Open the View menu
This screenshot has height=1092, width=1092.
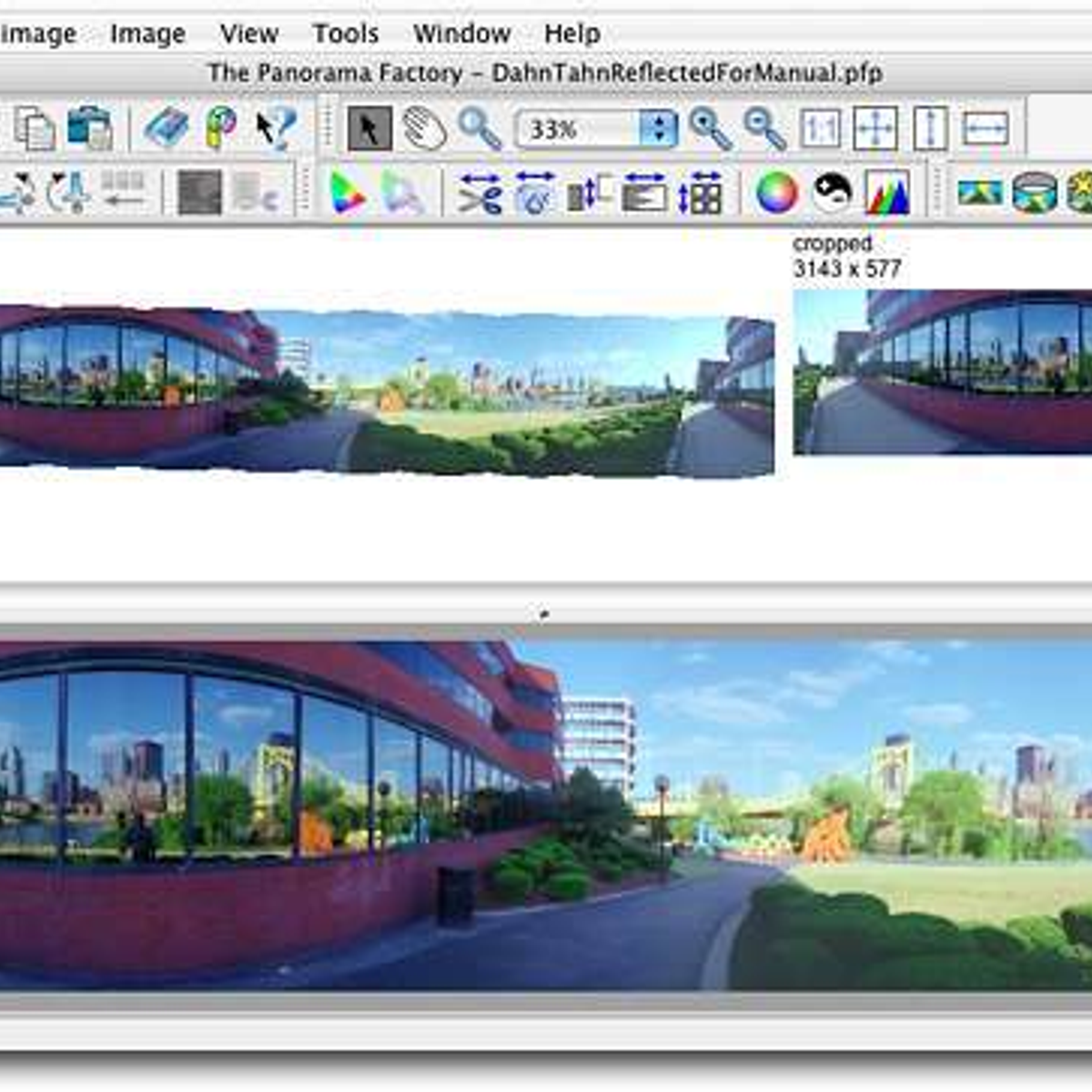248,34
